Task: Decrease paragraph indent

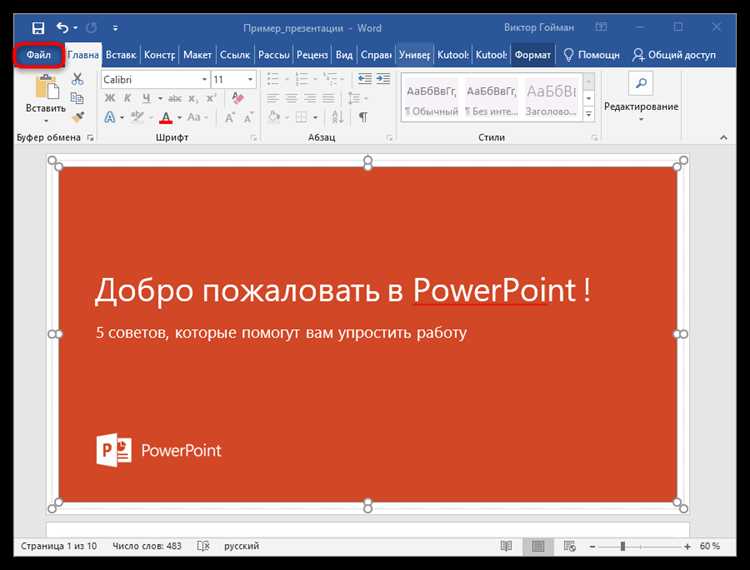Action: coord(364,79)
